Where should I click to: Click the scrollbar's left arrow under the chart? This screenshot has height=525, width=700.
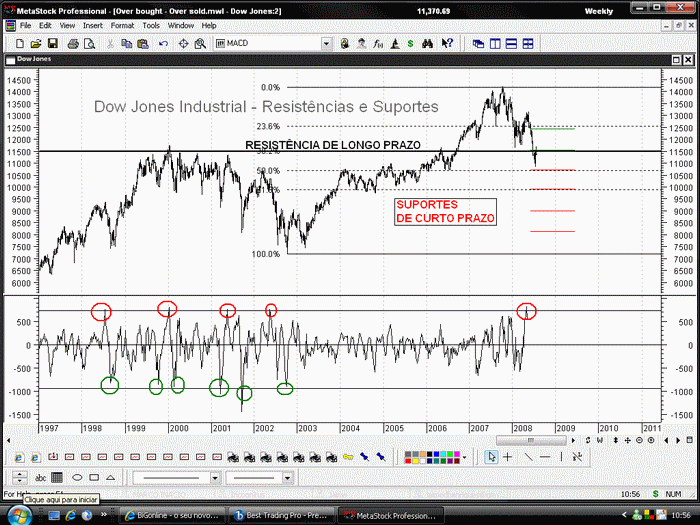click(x=8, y=441)
